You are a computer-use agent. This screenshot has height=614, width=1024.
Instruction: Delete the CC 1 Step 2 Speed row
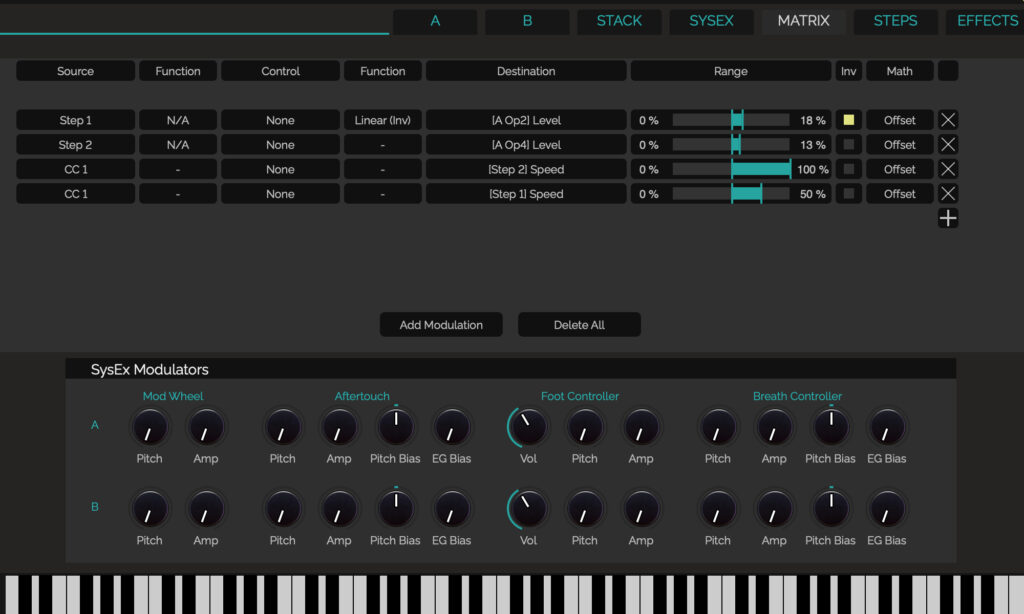point(948,169)
